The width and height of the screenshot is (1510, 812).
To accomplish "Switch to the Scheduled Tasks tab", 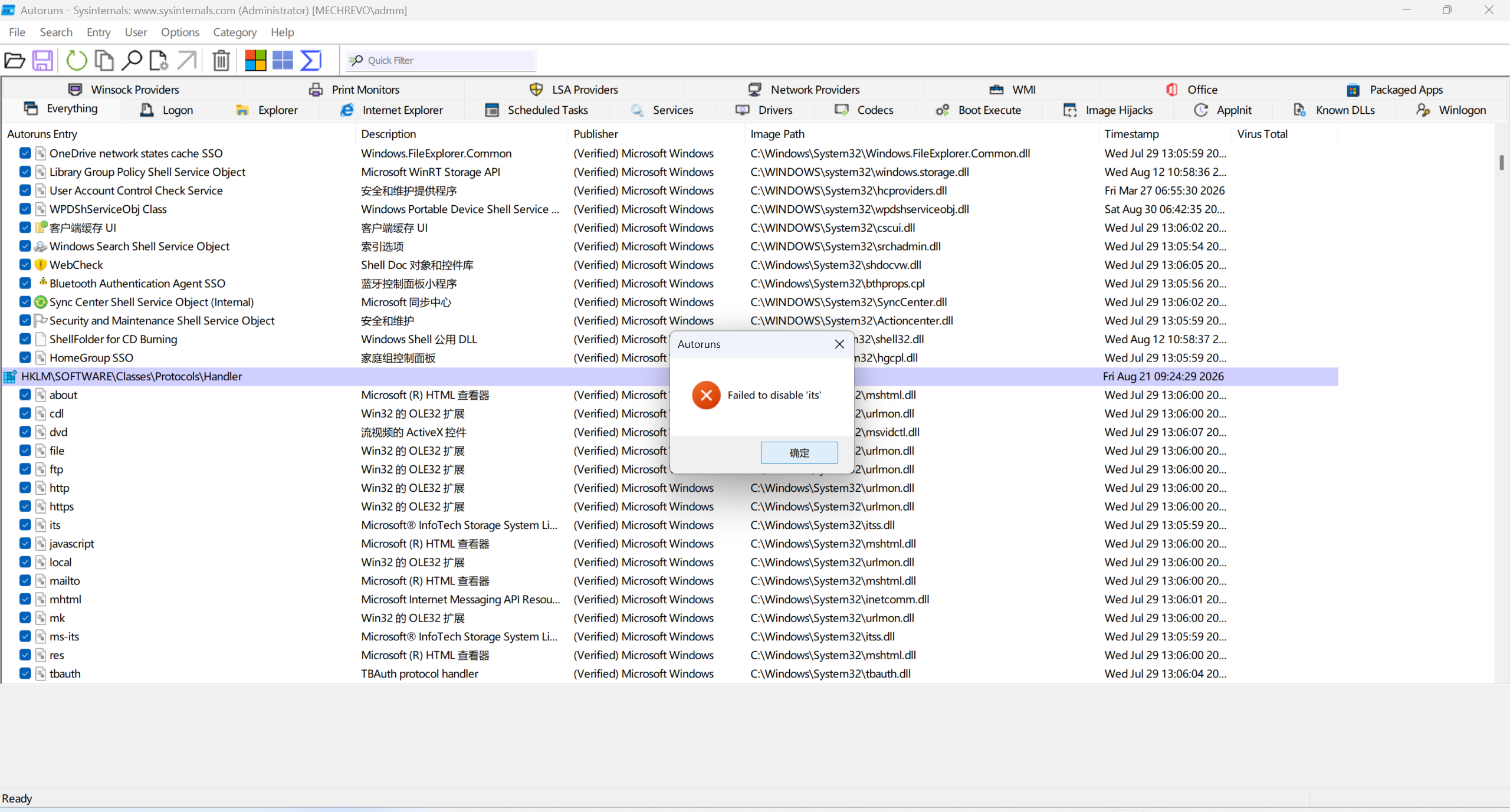I will point(536,110).
